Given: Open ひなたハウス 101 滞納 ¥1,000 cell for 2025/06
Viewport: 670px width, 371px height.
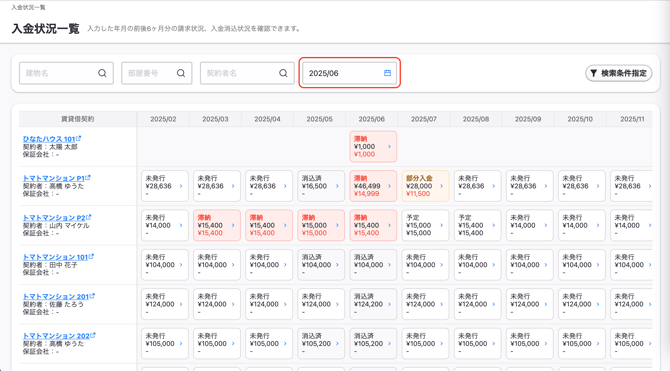Looking at the screenshot, I should coord(373,147).
